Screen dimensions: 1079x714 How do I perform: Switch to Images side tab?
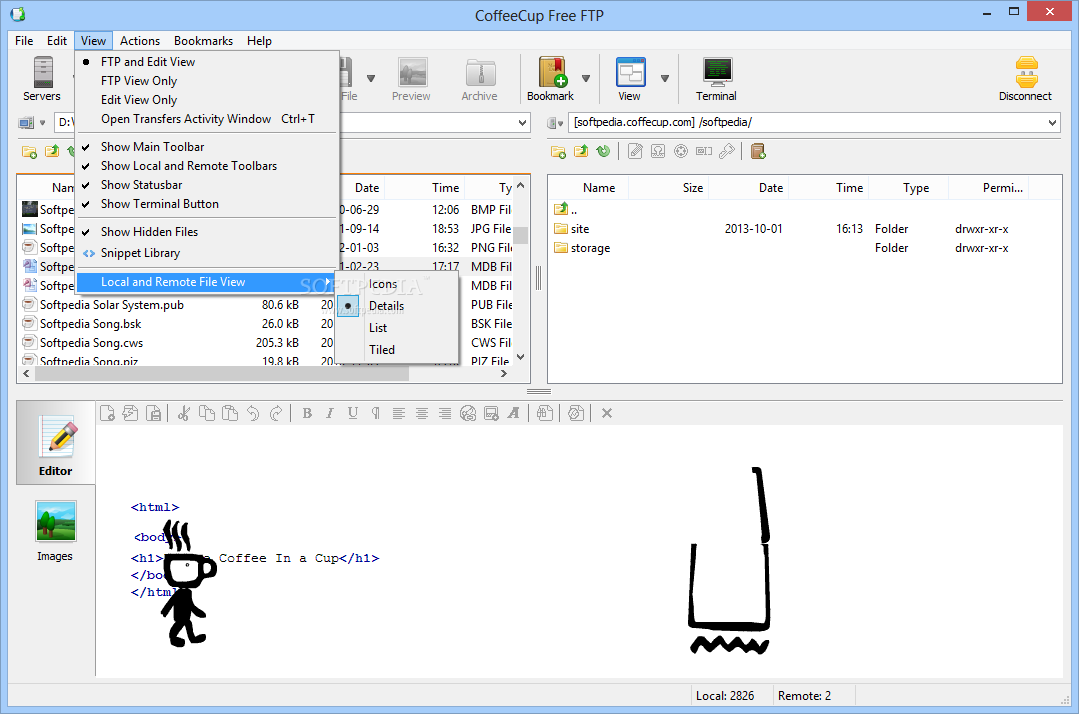point(55,531)
